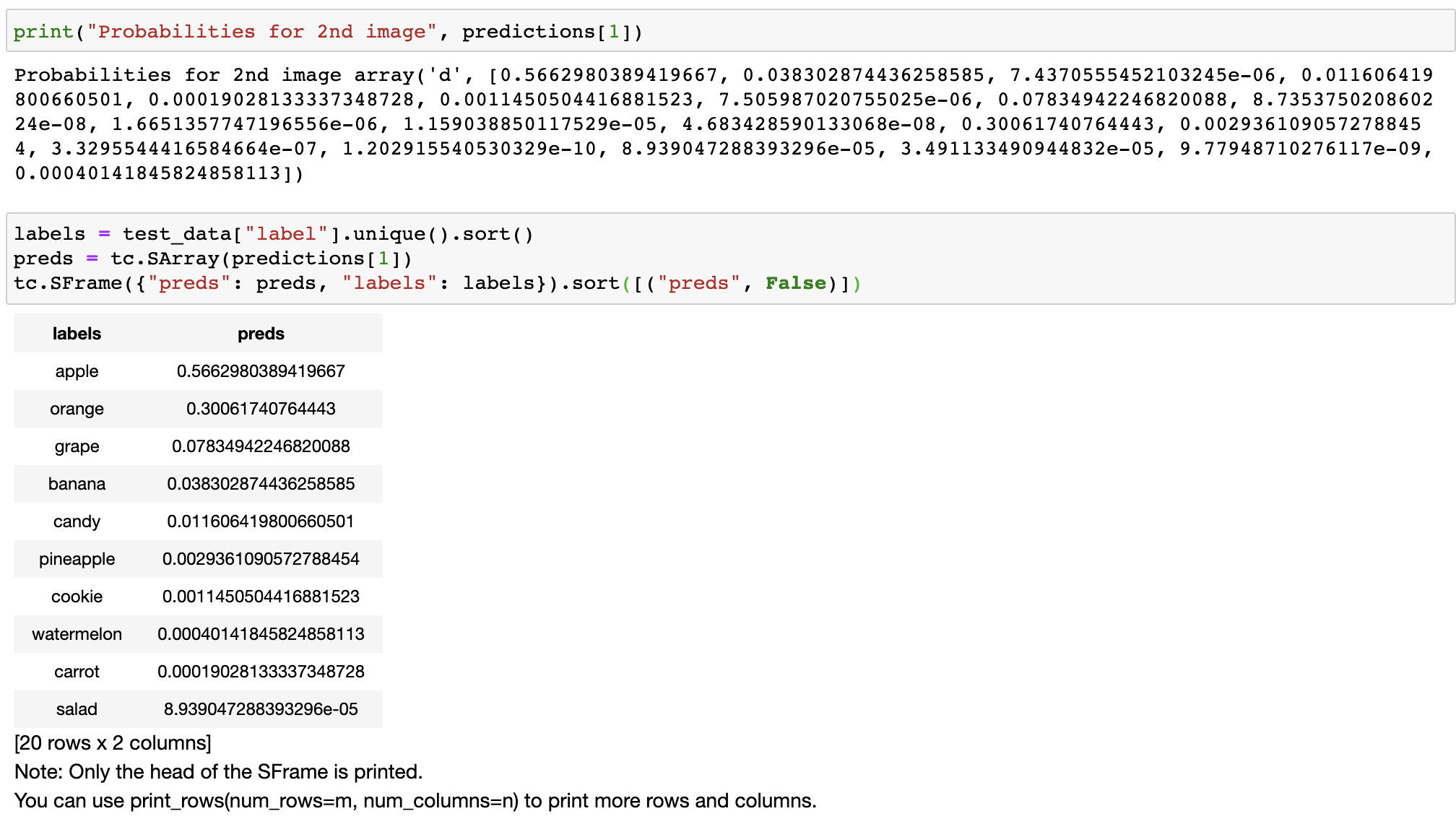
Task: Select the watermelon label cell
Action: [77, 634]
